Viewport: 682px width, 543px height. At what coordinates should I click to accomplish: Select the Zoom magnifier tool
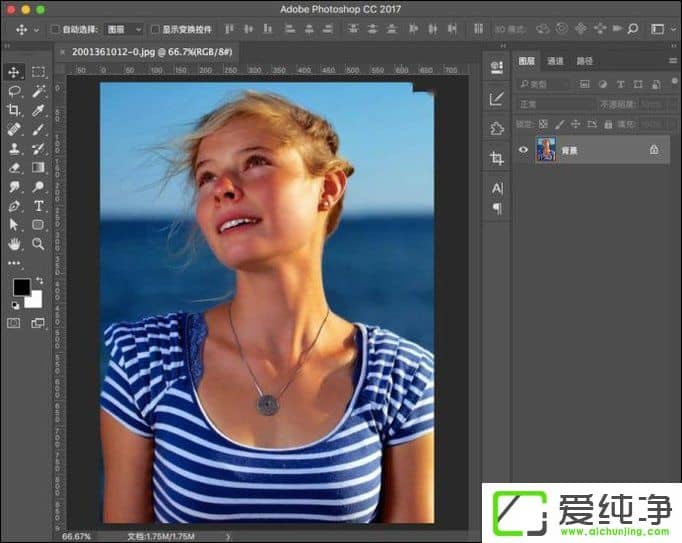click(x=38, y=244)
